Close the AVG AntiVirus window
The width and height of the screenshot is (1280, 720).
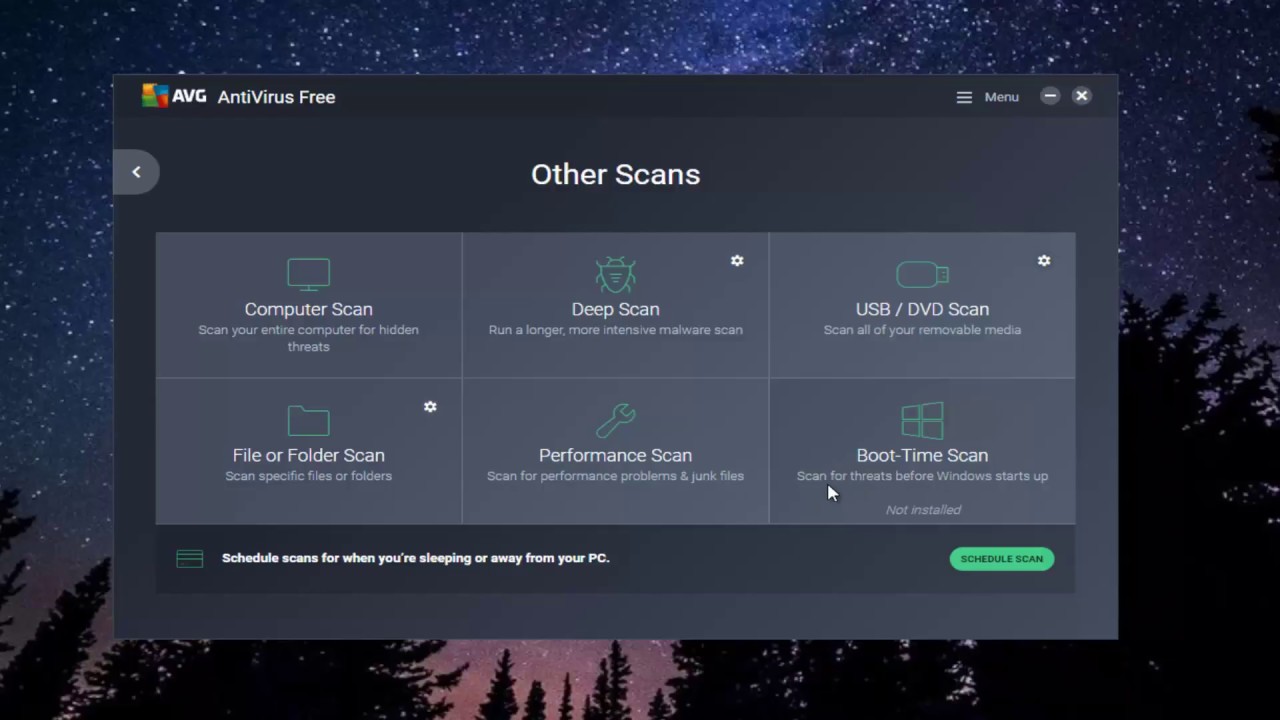click(1081, 96)
